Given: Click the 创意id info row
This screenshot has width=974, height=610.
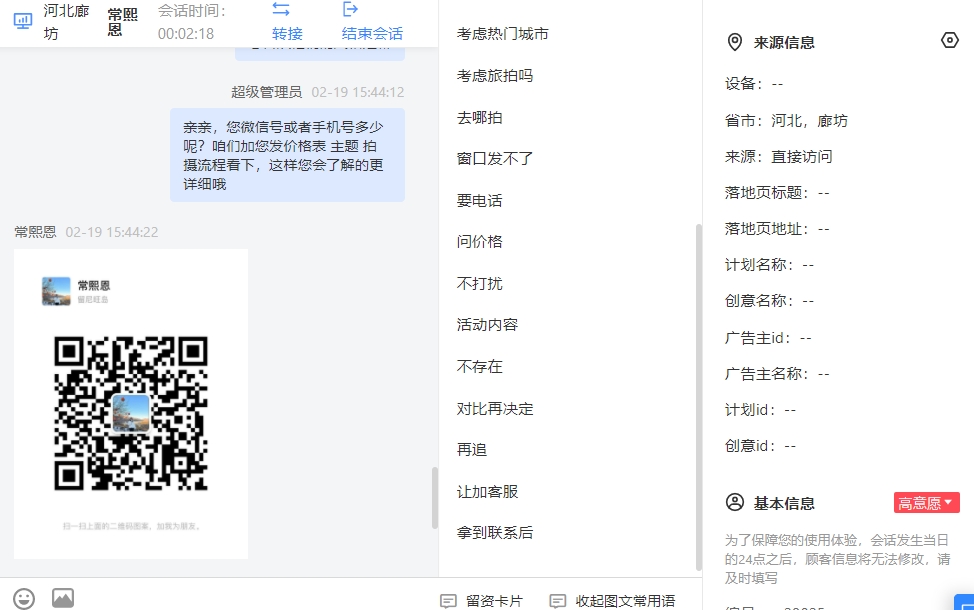Looking at the screenshot, I should [x=760, y=446].
